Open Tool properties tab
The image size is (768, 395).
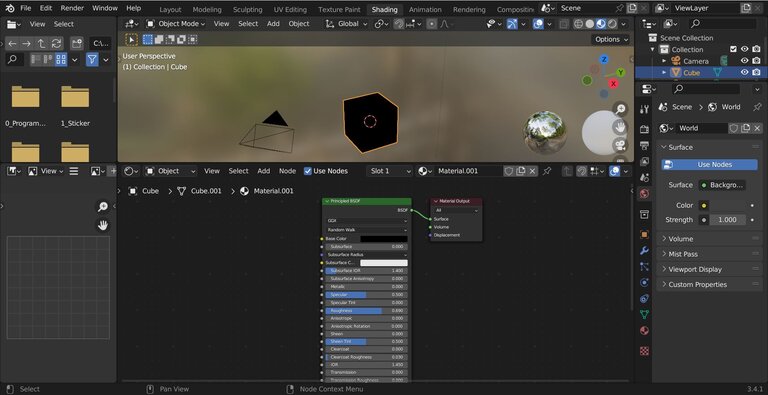coord(645,109)
